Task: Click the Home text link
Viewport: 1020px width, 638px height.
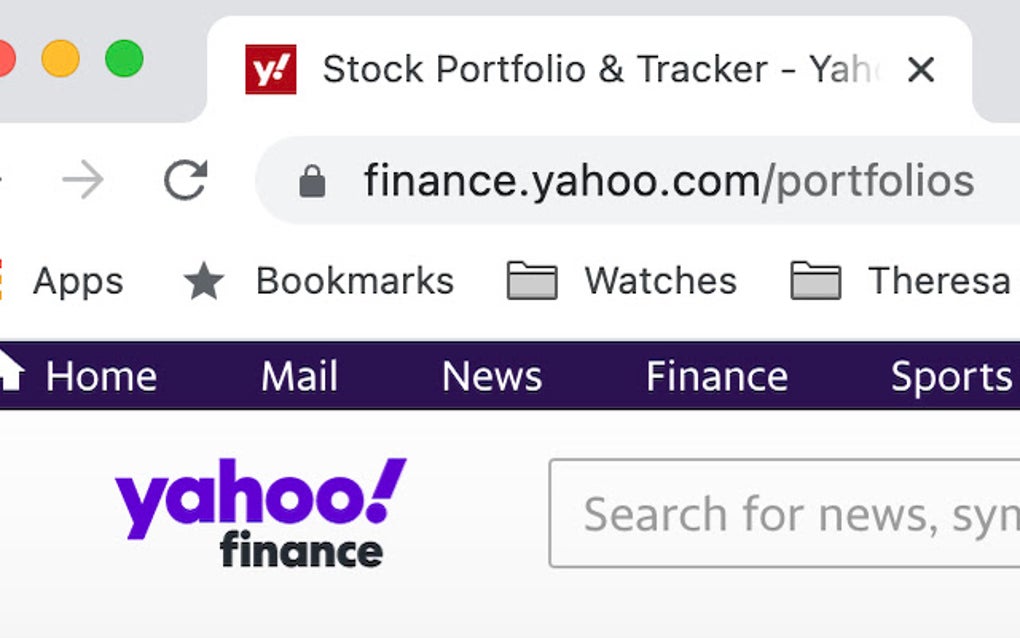Action: click(x=100, y=375)
